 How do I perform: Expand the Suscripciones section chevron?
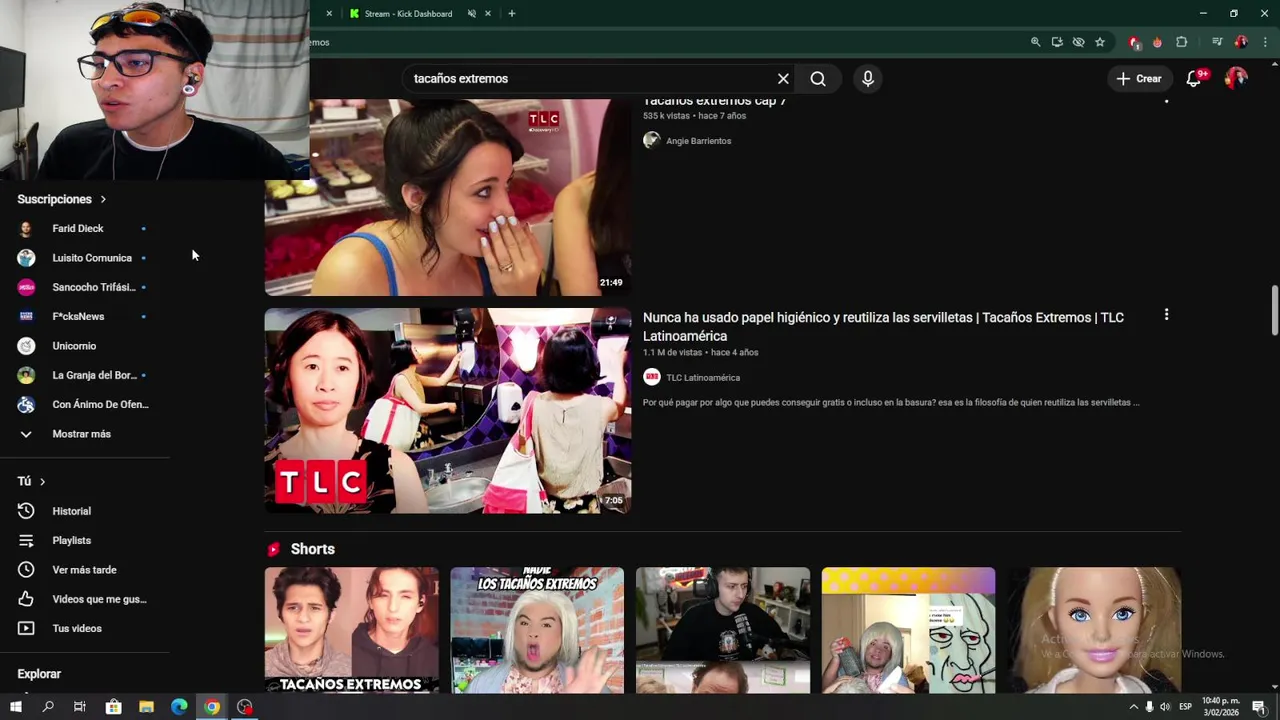[103, 200]
